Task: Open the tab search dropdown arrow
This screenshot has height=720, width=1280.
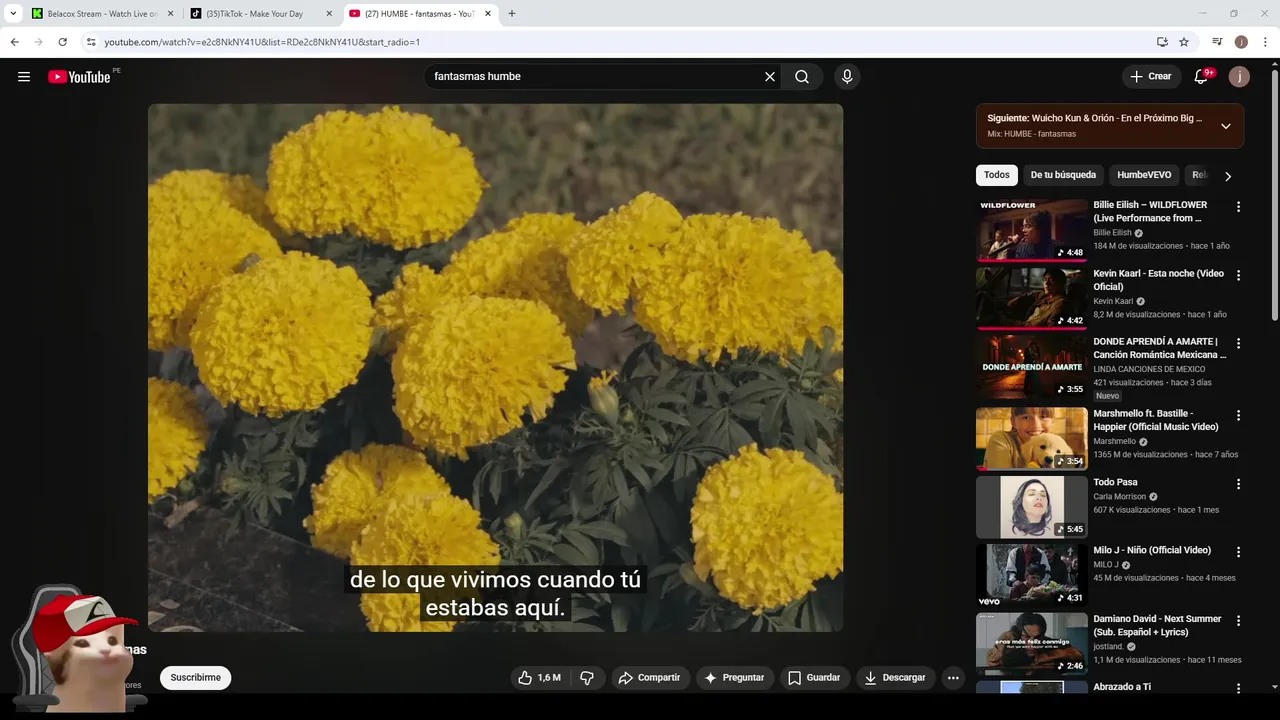Action: point(12,14)
